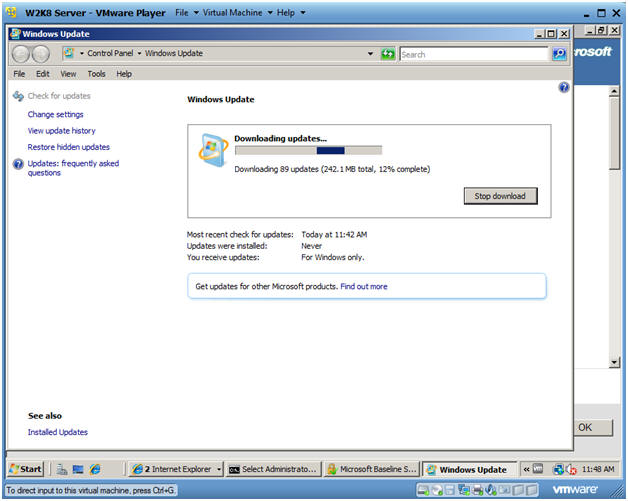Click the green refresh icon next to address bar
The height and width of the screenshot is (501, 628).
pos(387,54)
